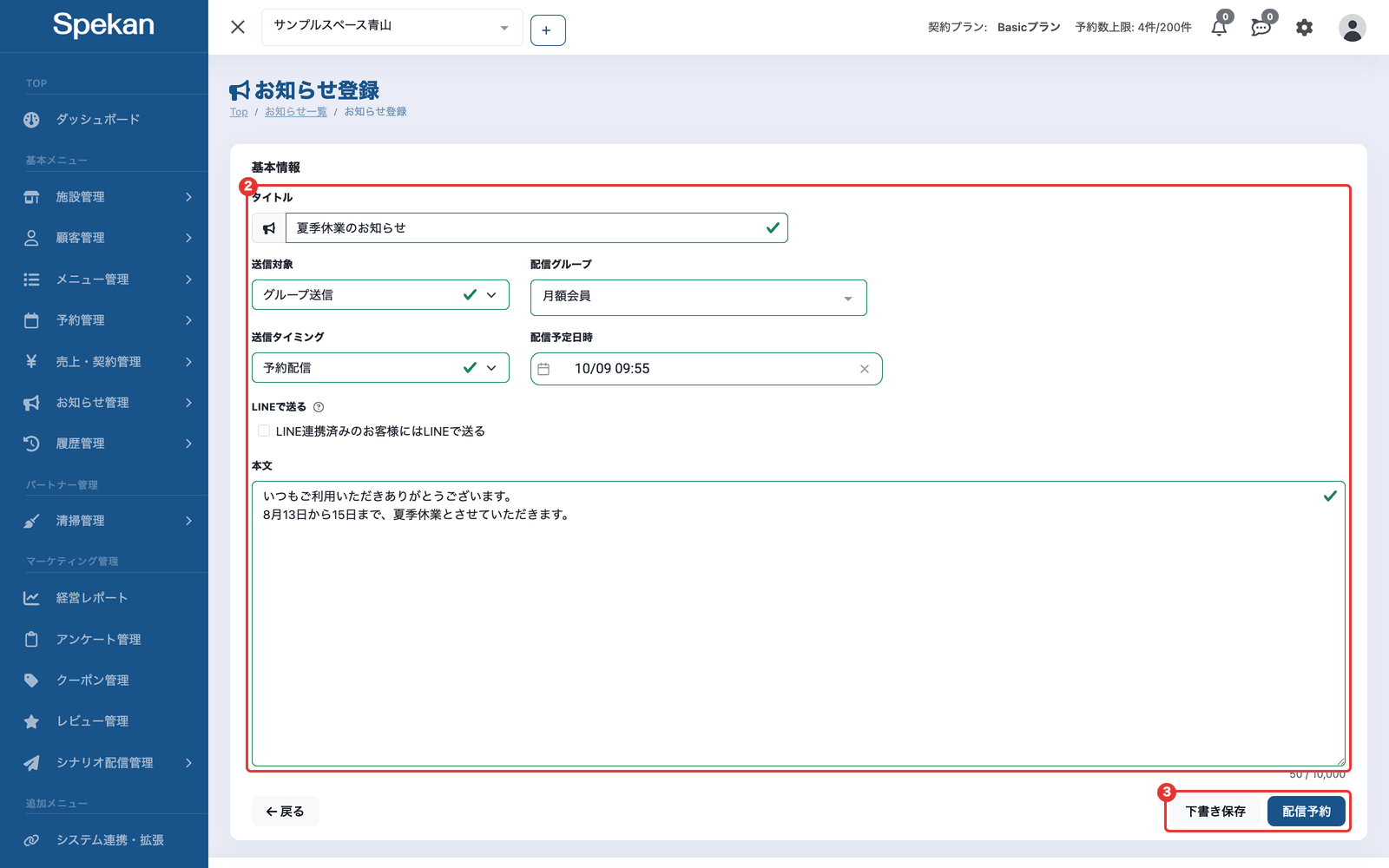Click into the タイトル input field
The width and height of the screenshot is (1389, 868).
click(537, 228)
